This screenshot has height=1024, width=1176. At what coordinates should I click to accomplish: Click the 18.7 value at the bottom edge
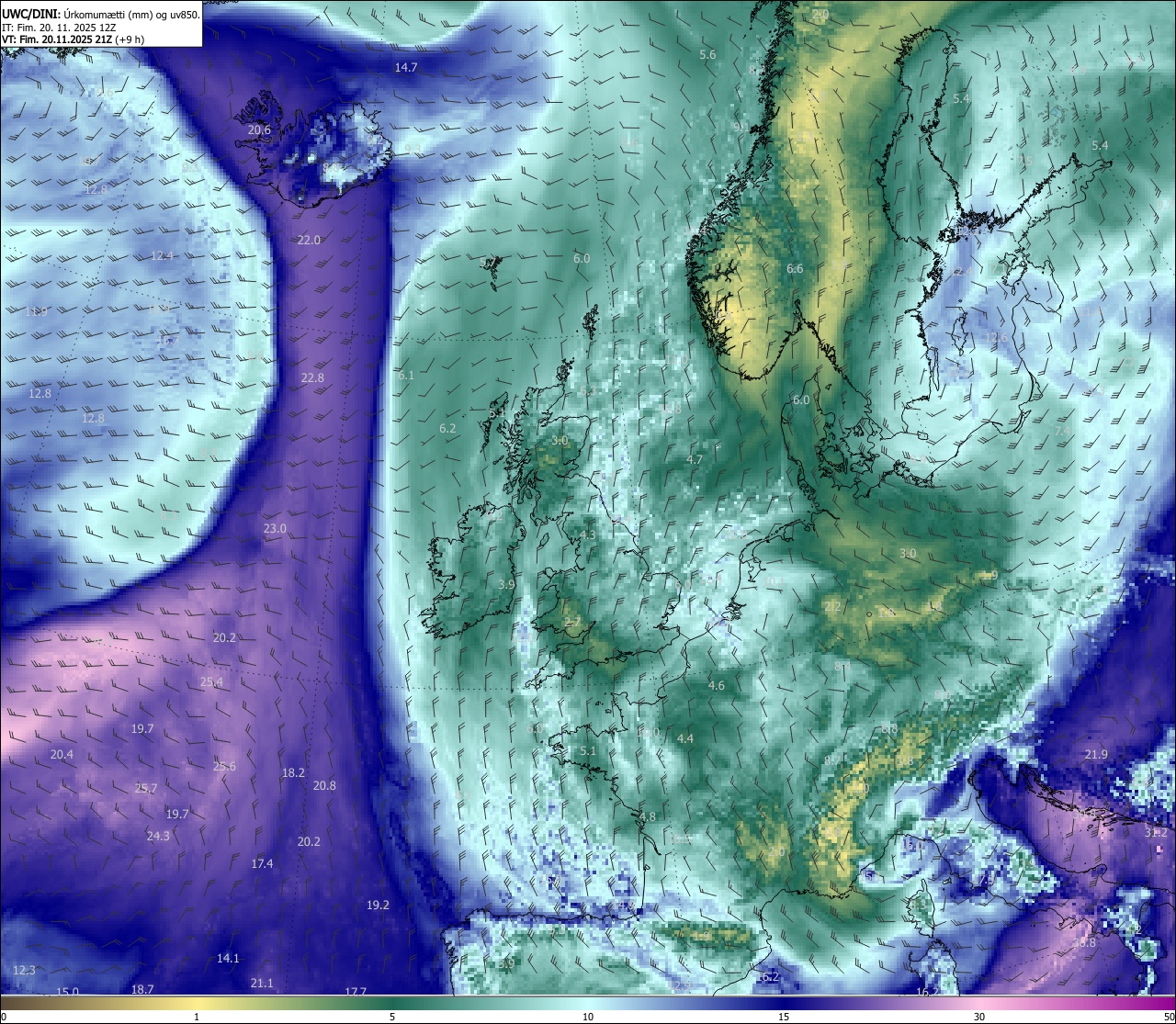142,990
